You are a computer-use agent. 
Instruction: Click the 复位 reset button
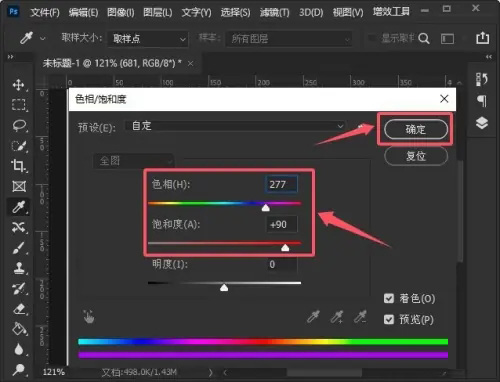coord(416,156)
